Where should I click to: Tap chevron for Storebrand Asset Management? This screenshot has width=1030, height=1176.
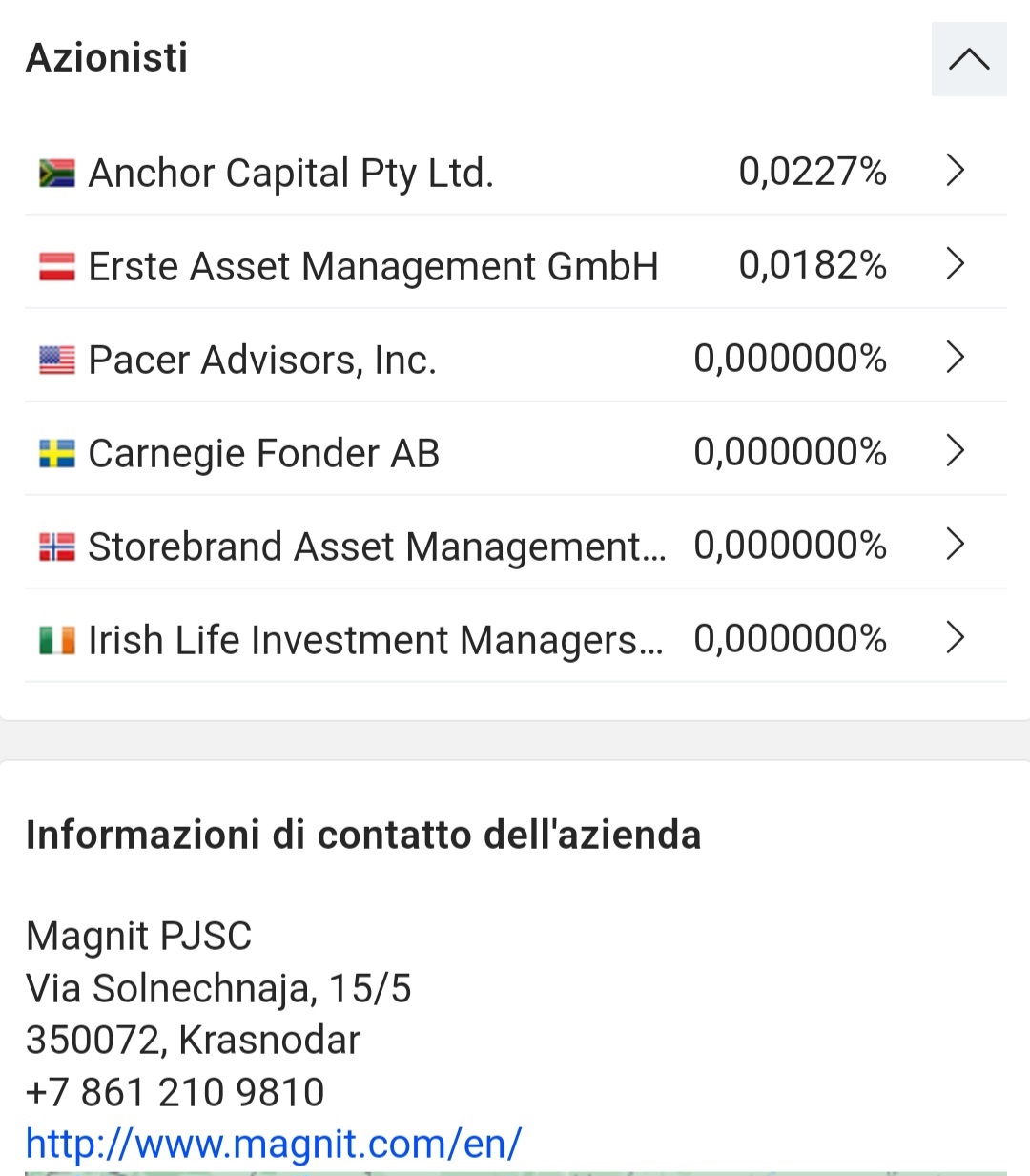(955, 545)
